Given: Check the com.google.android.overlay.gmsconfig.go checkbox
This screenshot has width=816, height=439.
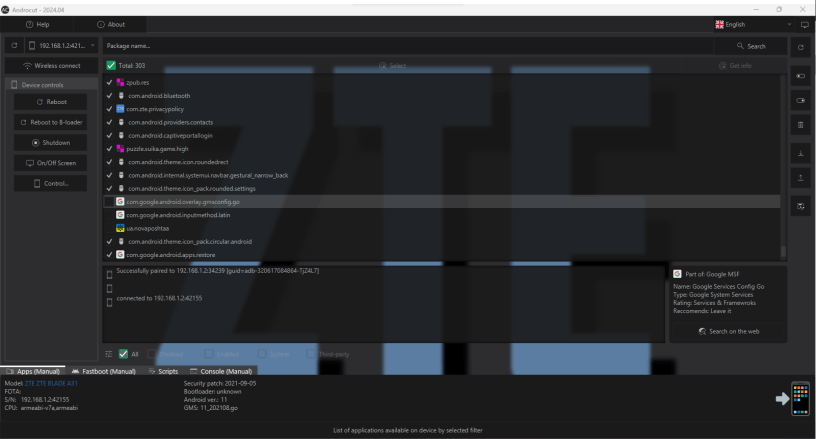Looking at the screenshot, I should 109,201.
